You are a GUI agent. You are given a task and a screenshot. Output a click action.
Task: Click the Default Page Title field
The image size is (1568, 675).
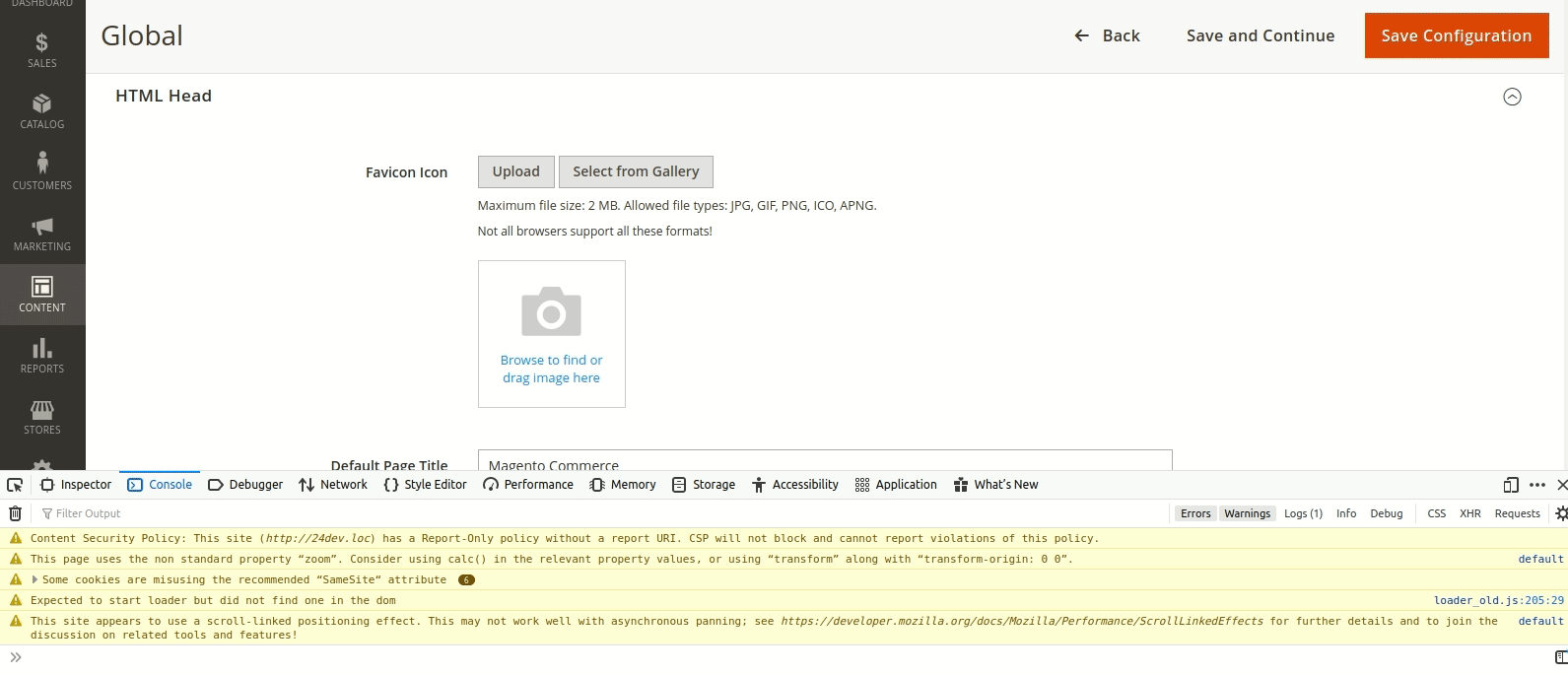825,460
